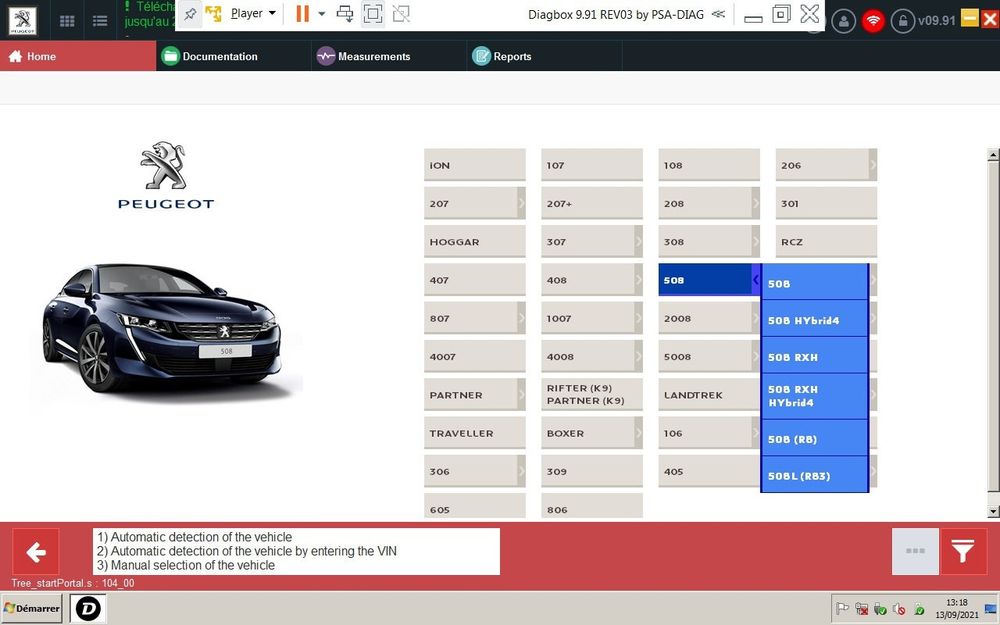Select the TRAVELLER vehicle model

(x=474, y=433)
